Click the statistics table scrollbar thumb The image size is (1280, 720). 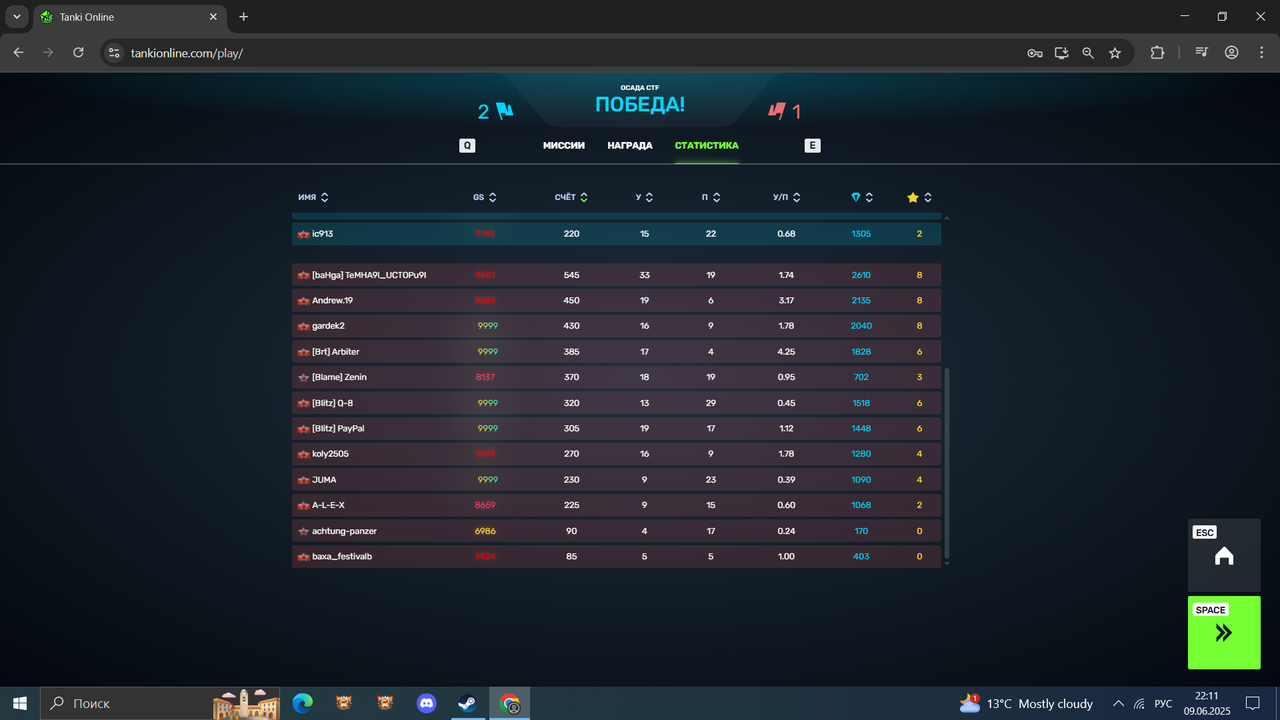(947, 463)
